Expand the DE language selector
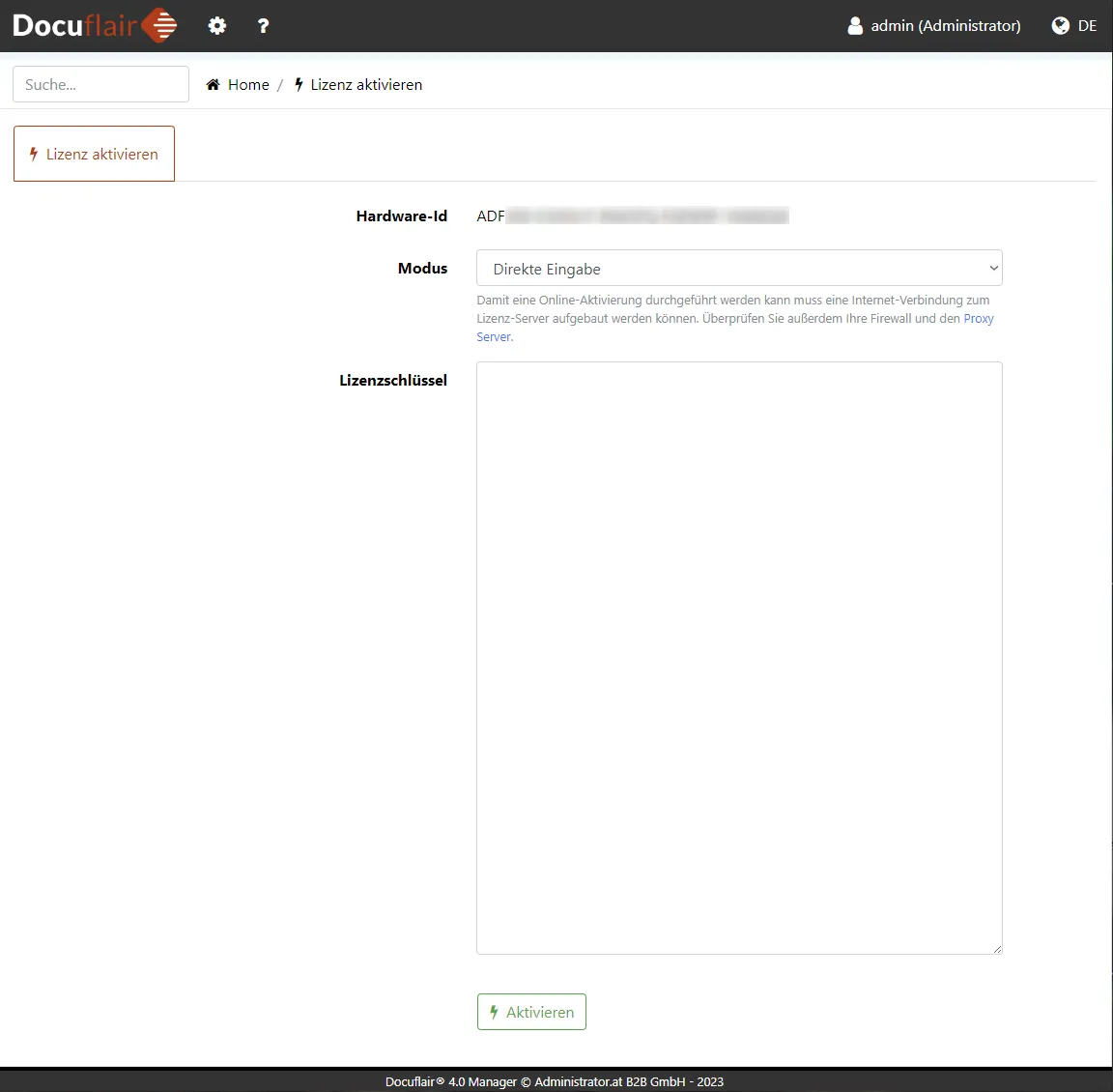Screen dimensions: 1113x1092 coord(1087,26)
